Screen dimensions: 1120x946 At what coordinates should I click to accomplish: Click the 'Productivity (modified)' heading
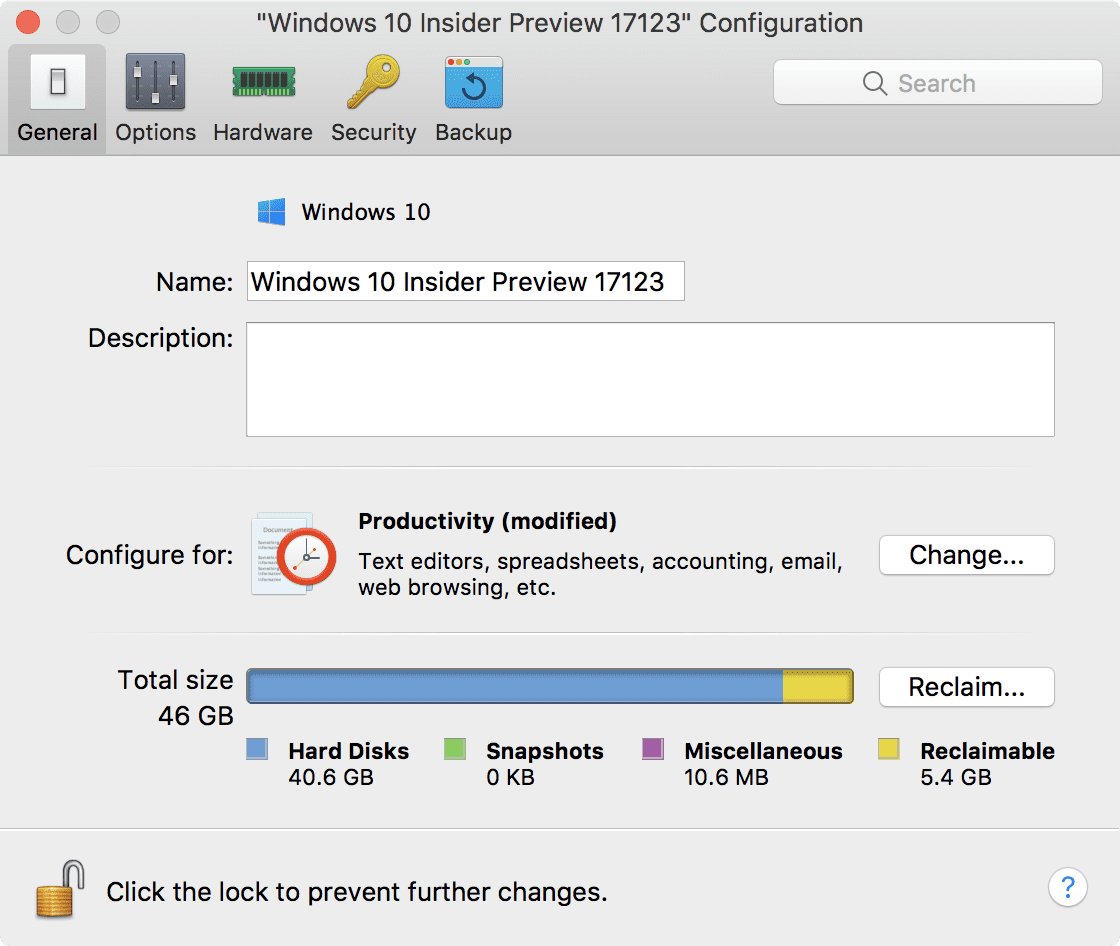tap(487, 521)
